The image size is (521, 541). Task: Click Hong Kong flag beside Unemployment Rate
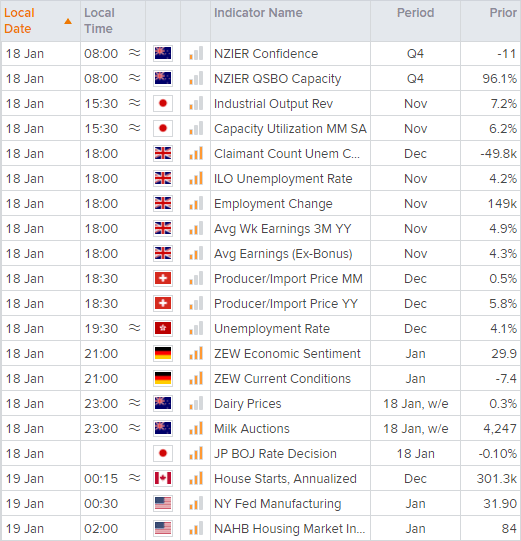(x=163, y=328)
